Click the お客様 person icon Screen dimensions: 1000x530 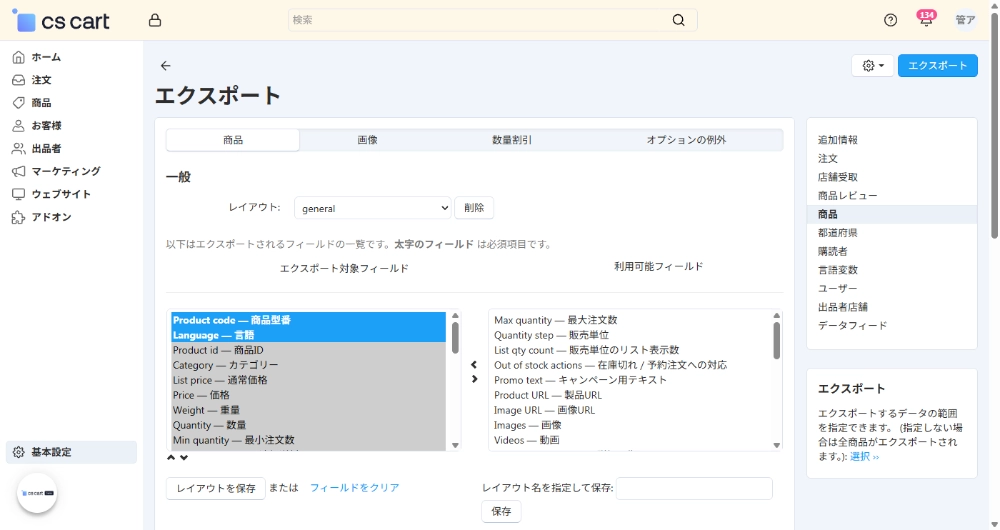click(18, 126)
